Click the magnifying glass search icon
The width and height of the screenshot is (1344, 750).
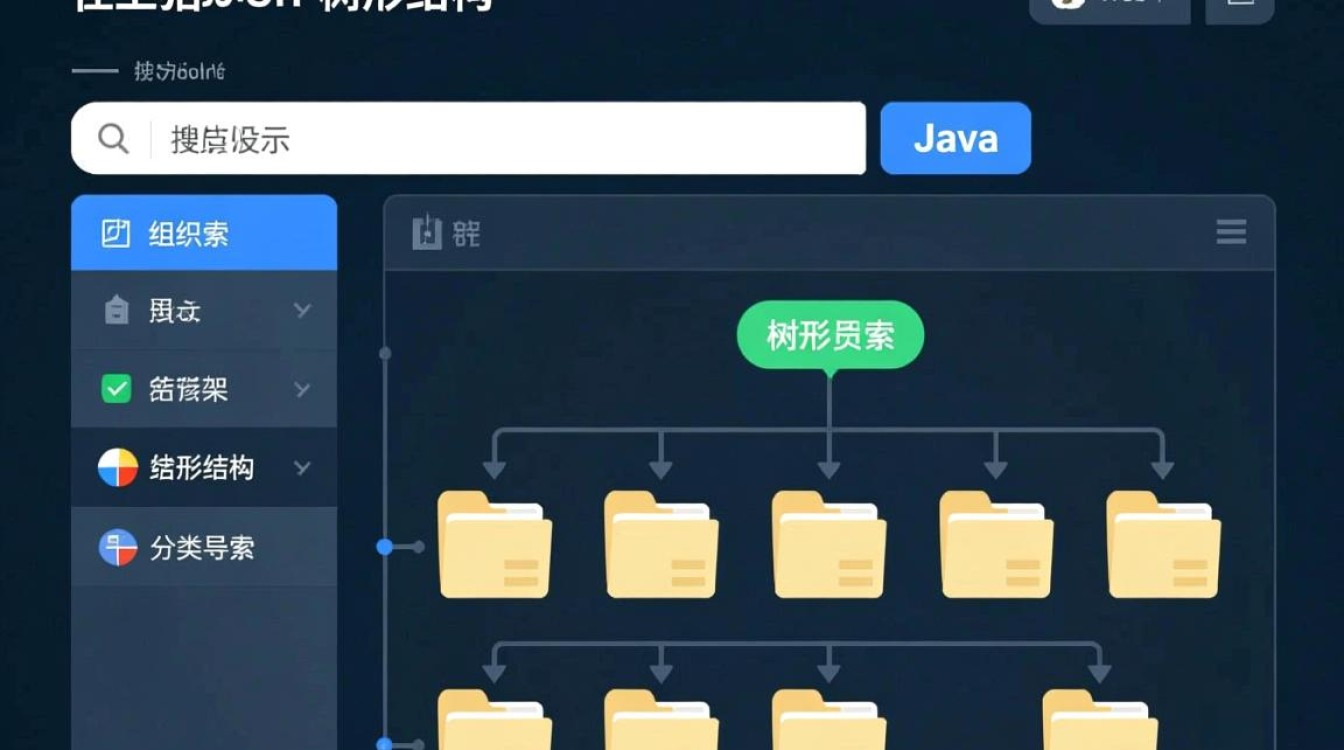pos(110,138)
